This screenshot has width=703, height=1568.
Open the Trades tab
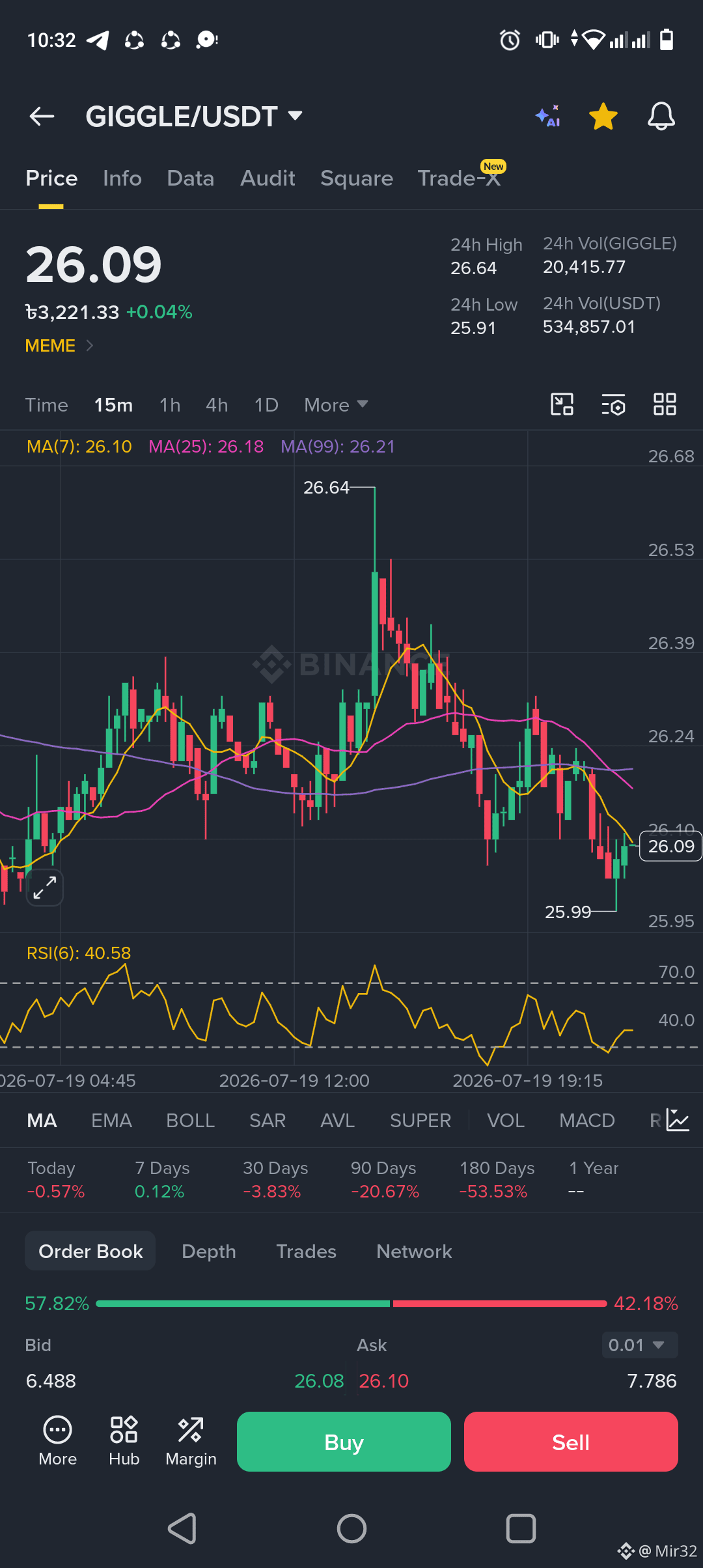(306, 1252)
